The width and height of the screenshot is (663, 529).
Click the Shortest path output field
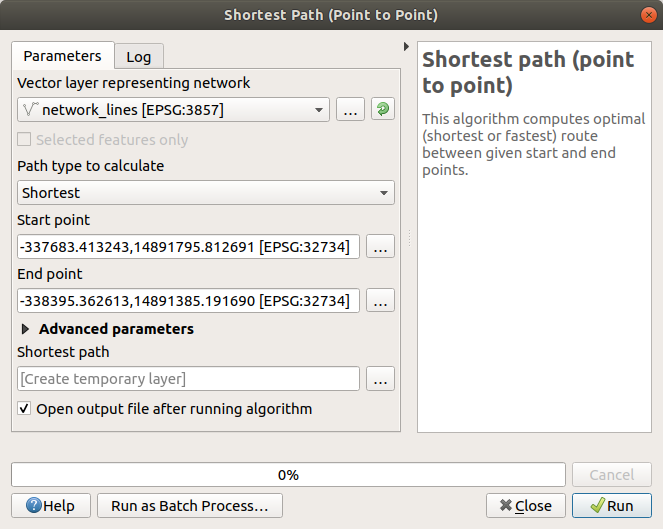pos(188,378)
